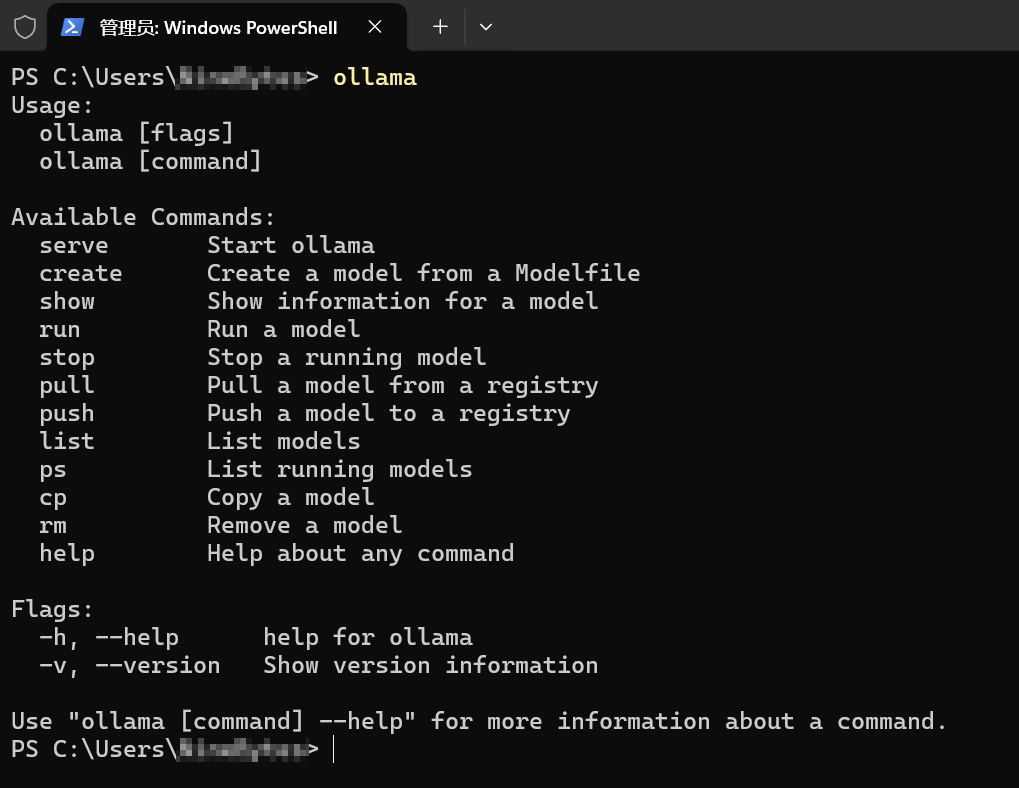Image resolution: width=1019 pixels, height=788 pixels.
Task: Open a new tab with the plus button
Action: click(440, 27)
